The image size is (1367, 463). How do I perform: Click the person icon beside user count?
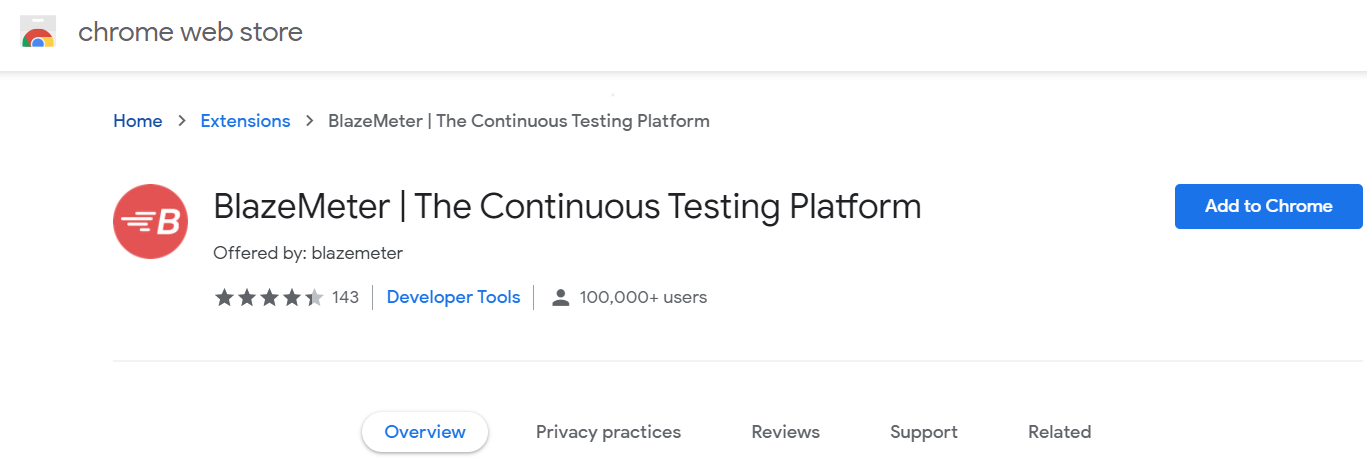(x=561, y=297)
